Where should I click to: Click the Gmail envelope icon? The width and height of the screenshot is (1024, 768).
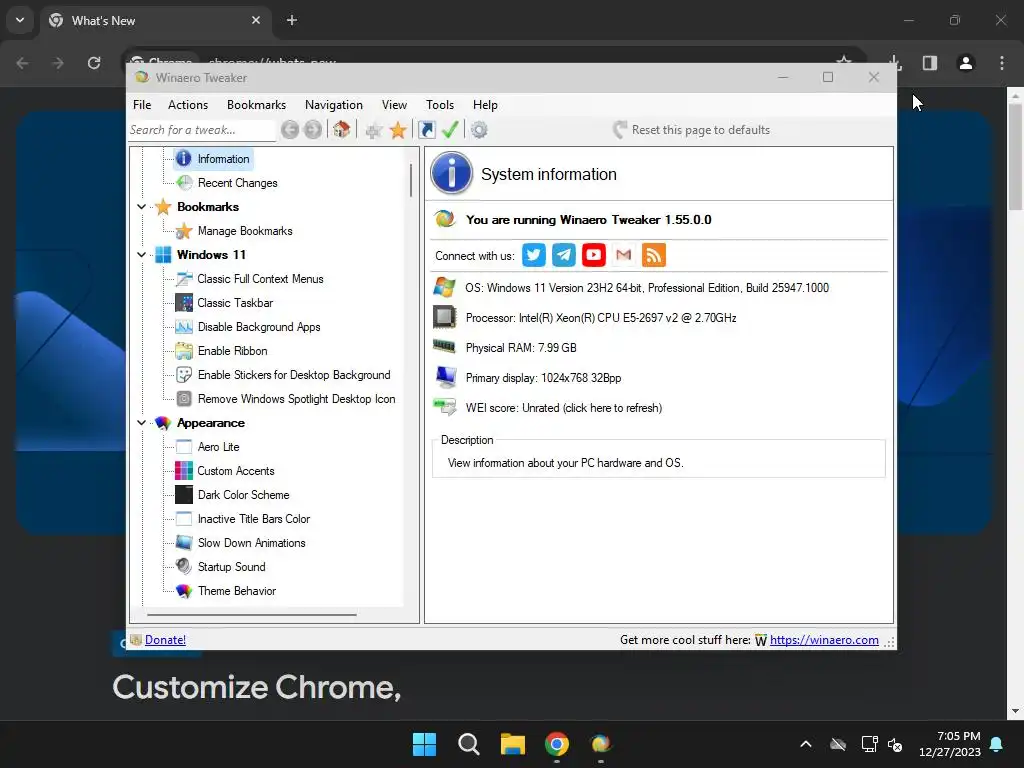624,255
